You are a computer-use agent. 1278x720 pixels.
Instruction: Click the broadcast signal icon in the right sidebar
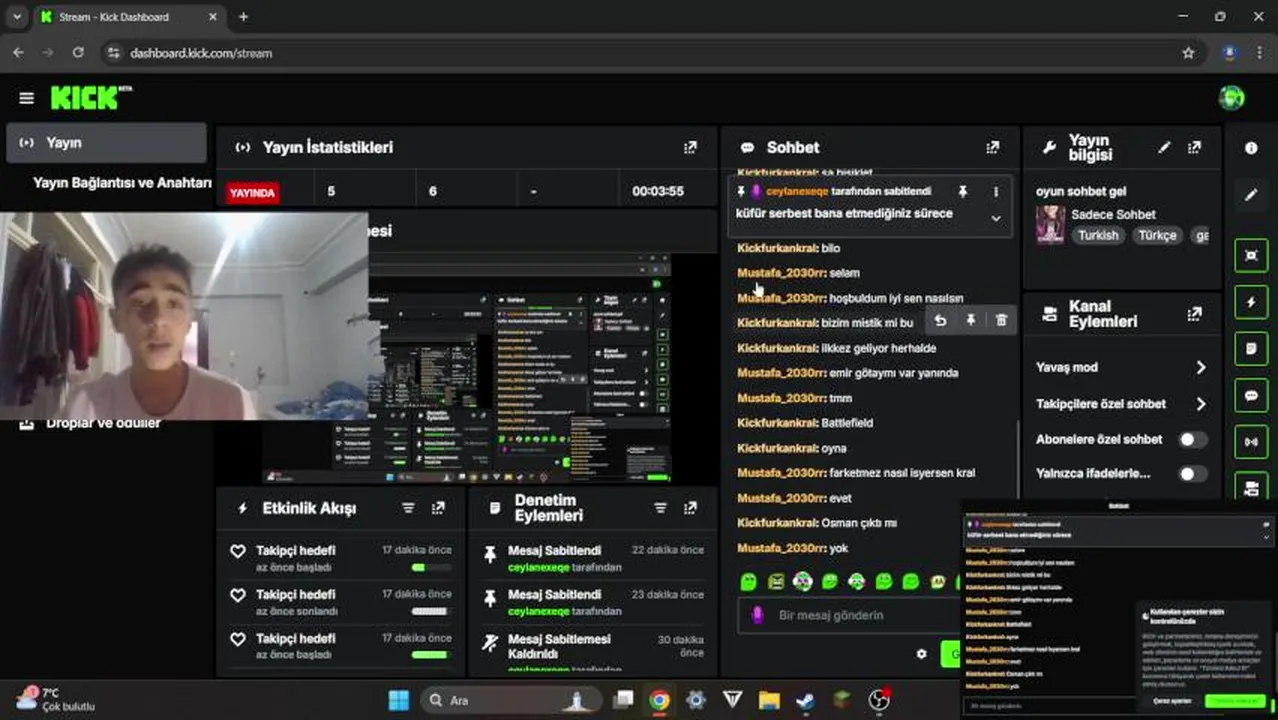click(1251, 442)
